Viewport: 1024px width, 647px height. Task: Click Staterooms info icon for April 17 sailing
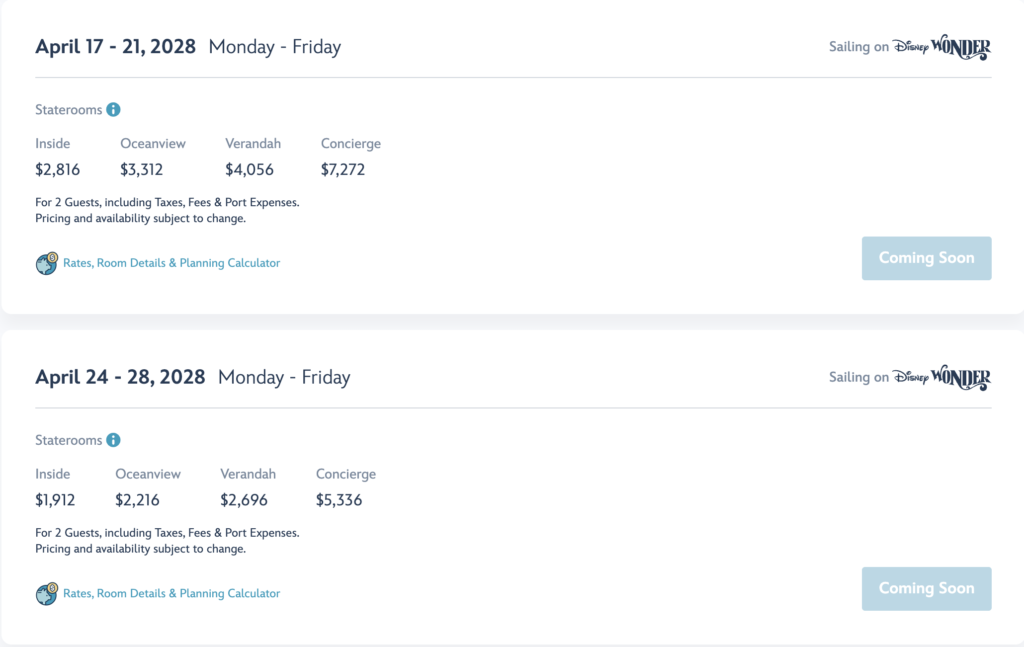[x=113, y=110]
